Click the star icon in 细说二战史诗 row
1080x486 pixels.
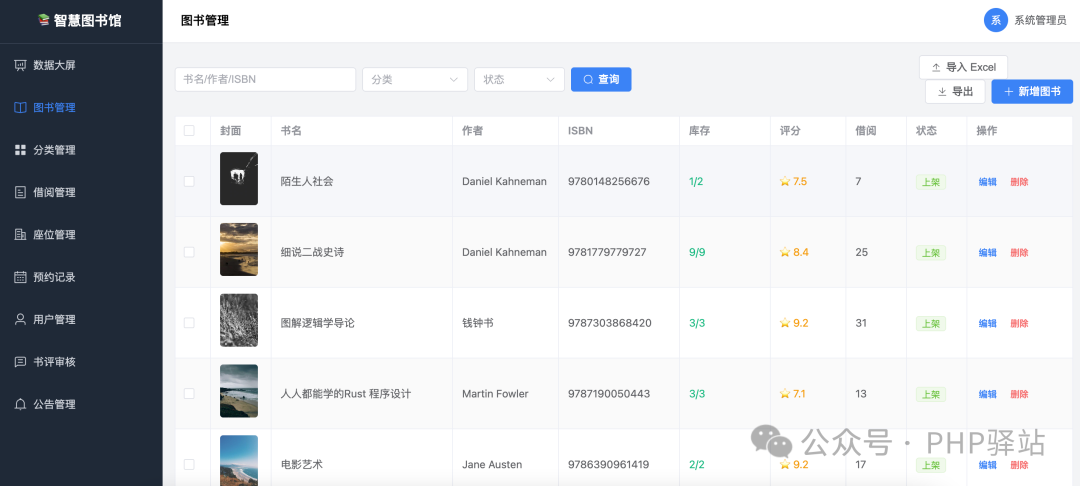(785, 252)
